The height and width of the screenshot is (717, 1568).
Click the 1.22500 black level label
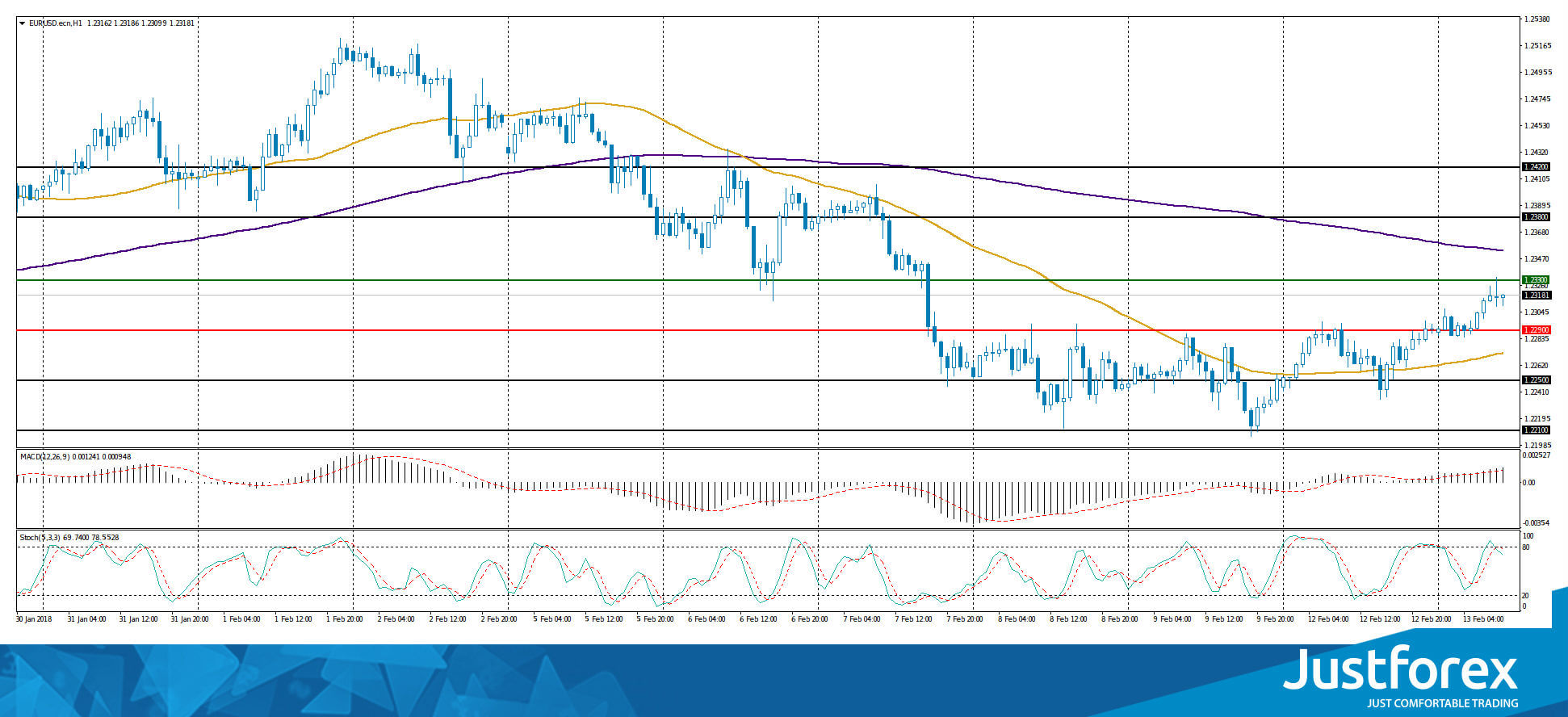coord(1536,380)
